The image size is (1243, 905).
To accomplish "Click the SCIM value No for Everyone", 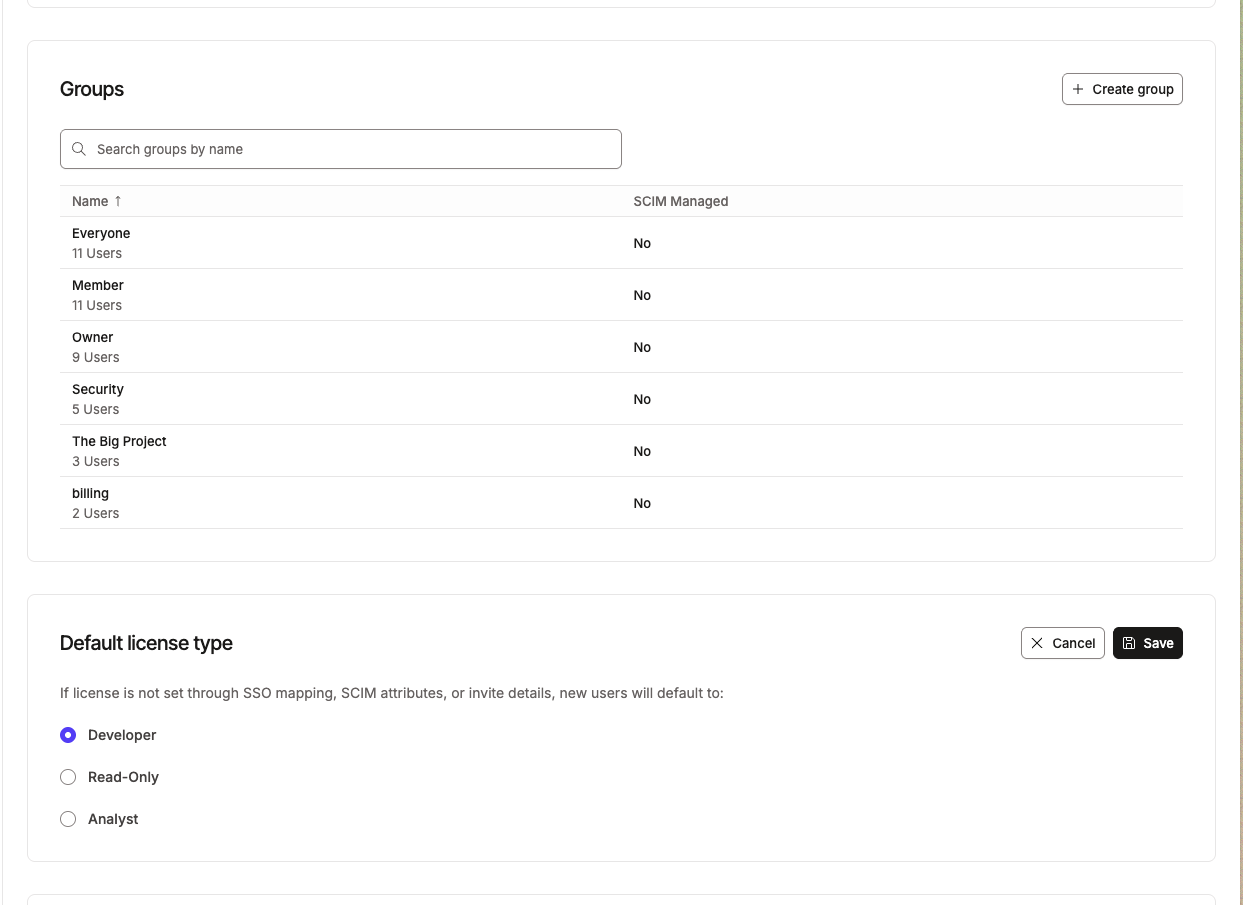I will point(642,243).
